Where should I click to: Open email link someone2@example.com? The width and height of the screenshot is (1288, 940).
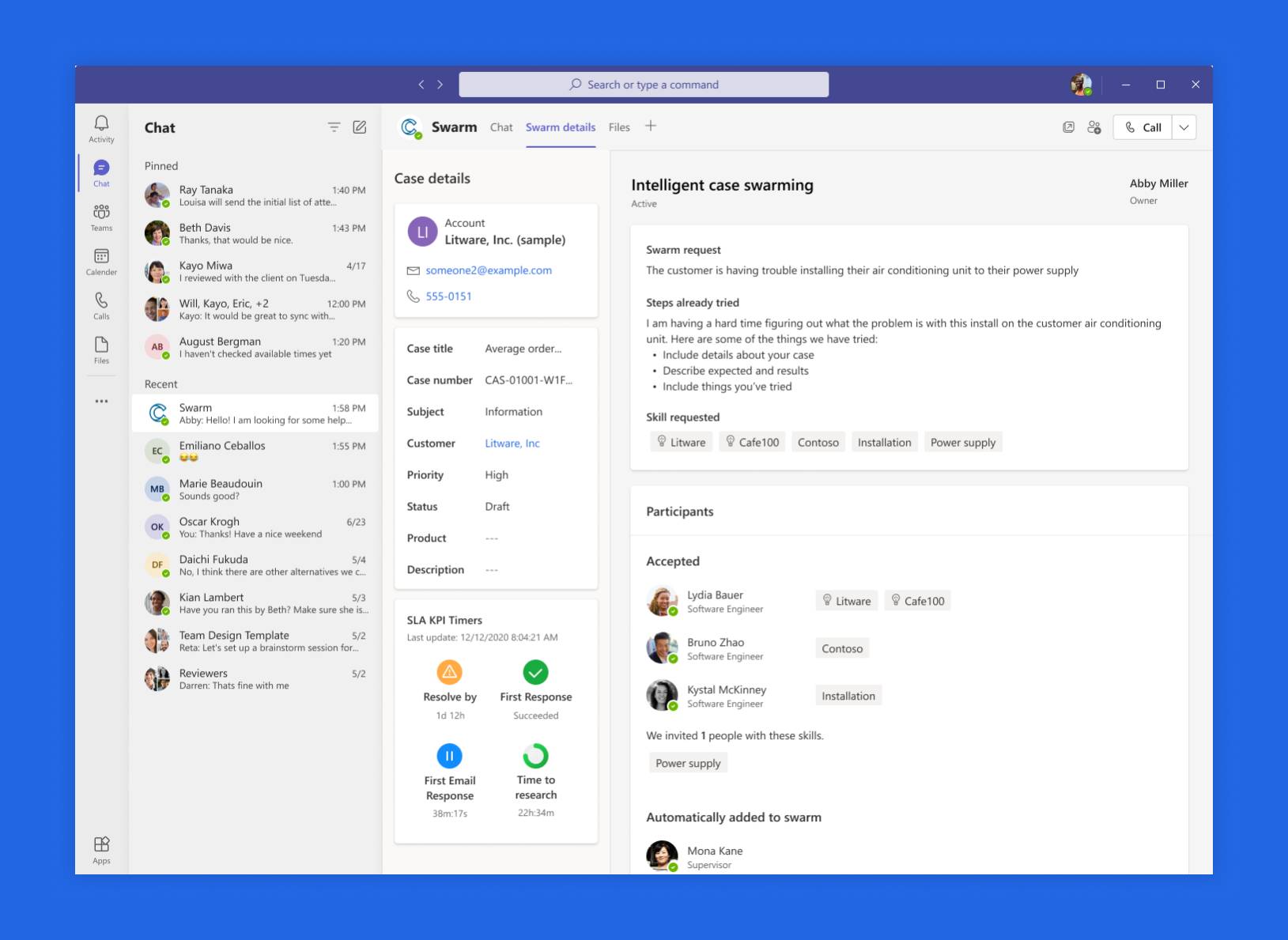point(489,270)
